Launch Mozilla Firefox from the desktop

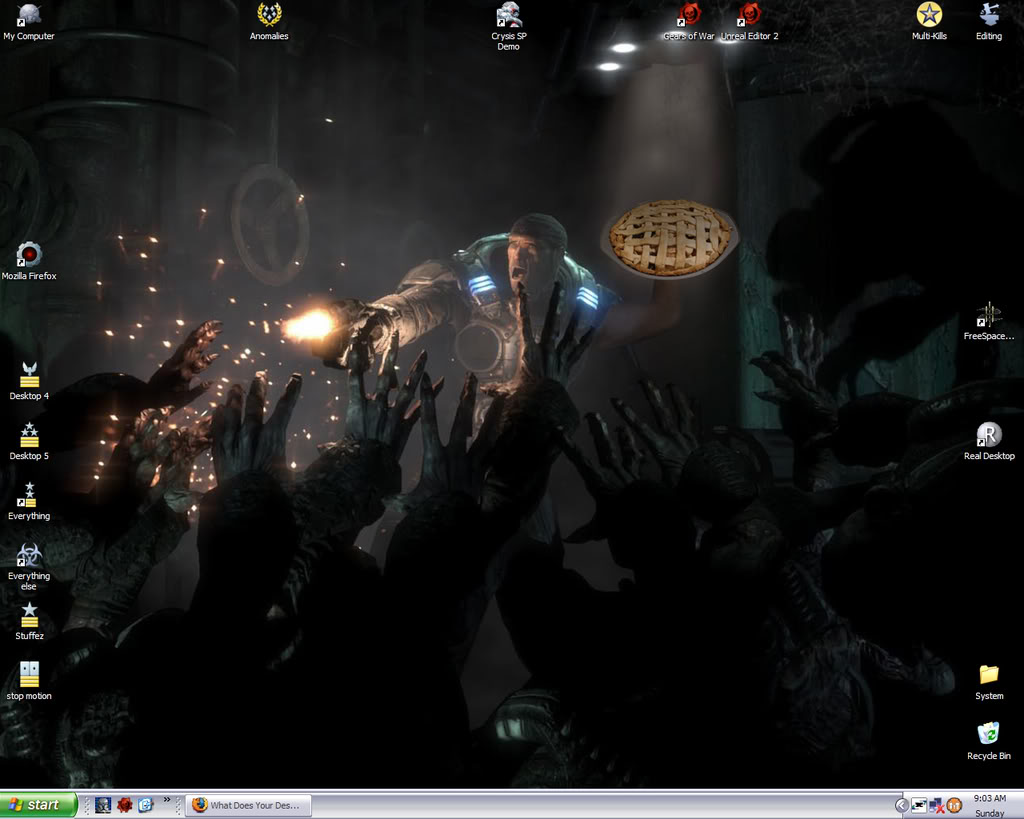click(x=29, y=261)
